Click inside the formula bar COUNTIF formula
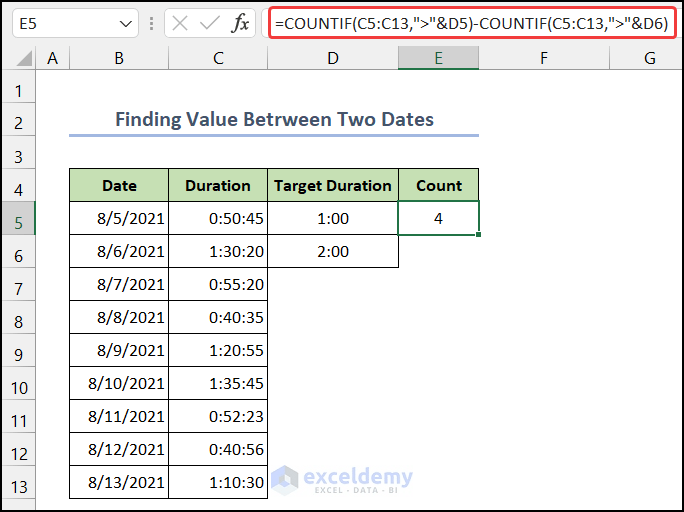 point(472,23)
